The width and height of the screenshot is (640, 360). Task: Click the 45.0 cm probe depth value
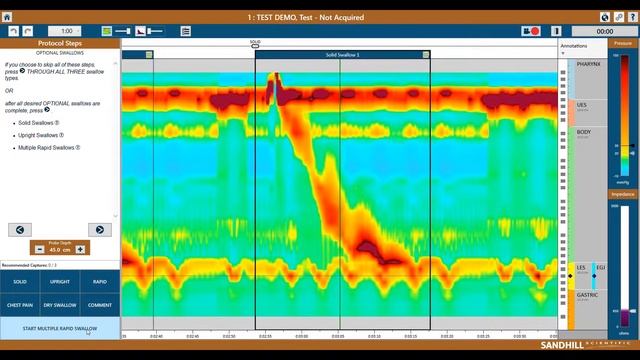point(60,250)
